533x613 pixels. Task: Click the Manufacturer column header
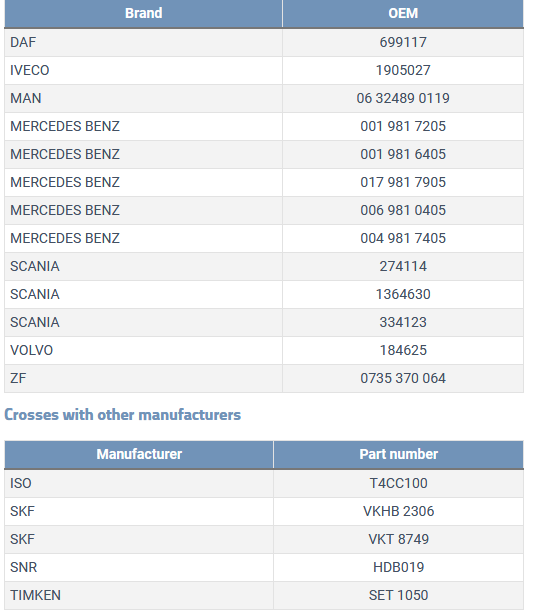139,454
